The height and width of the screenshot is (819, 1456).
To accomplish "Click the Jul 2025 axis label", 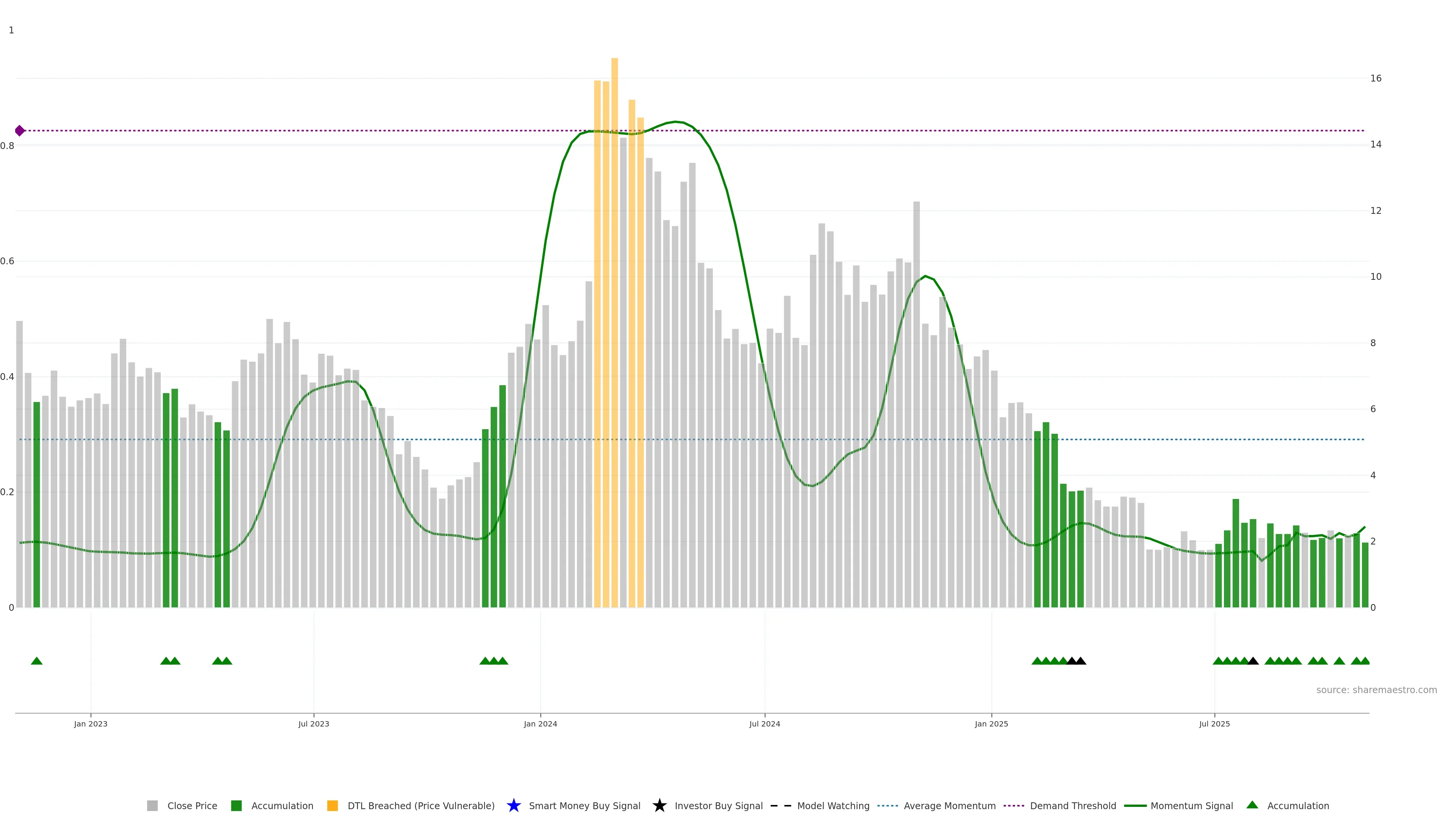I will [1214, 723].
